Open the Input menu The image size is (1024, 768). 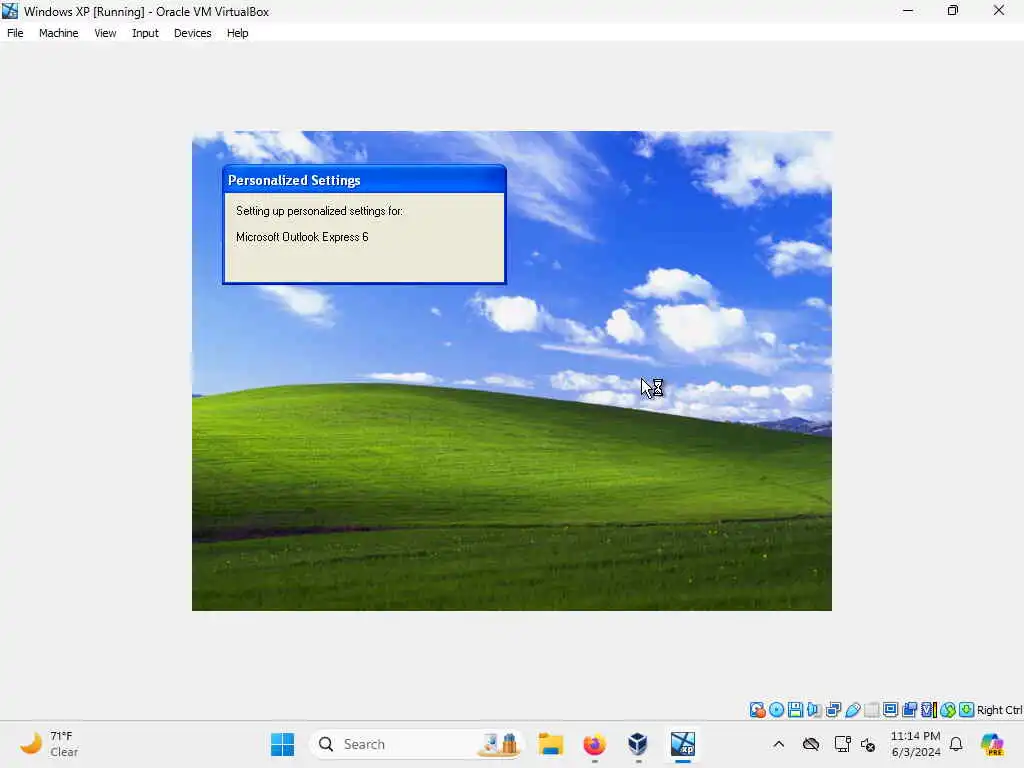145,33
